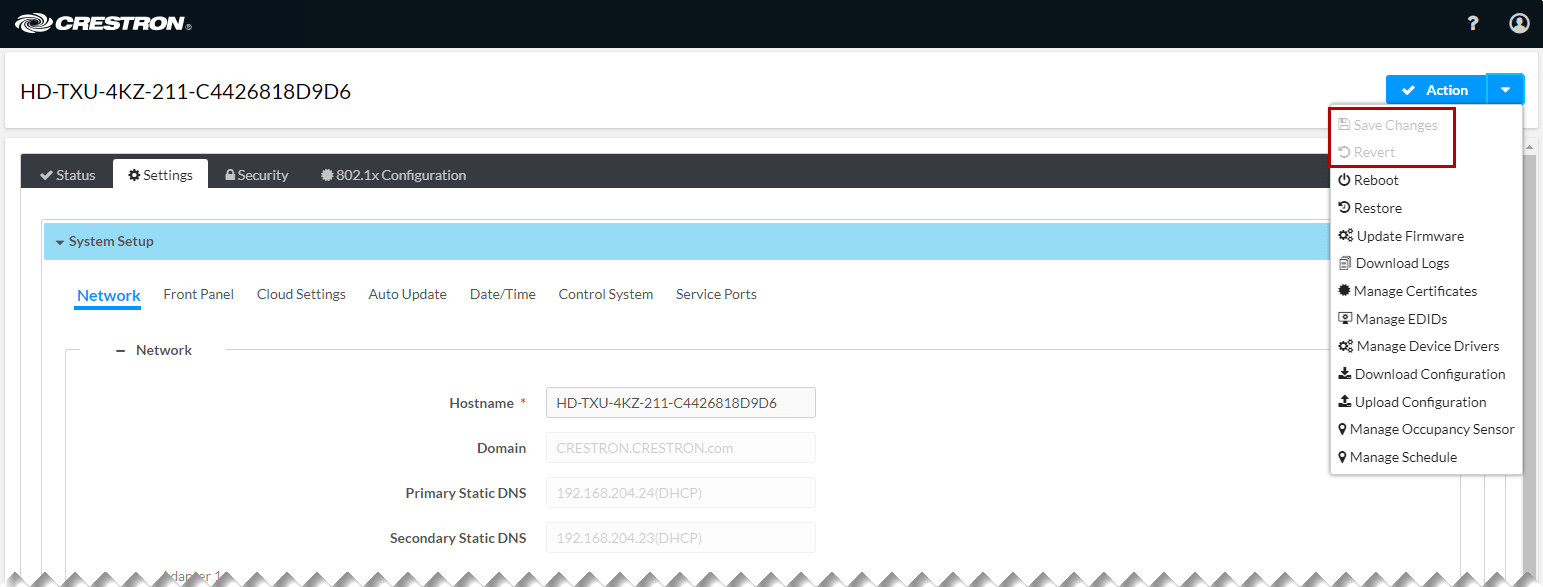Open the Date/Time settings page

(x=502, y=294)
